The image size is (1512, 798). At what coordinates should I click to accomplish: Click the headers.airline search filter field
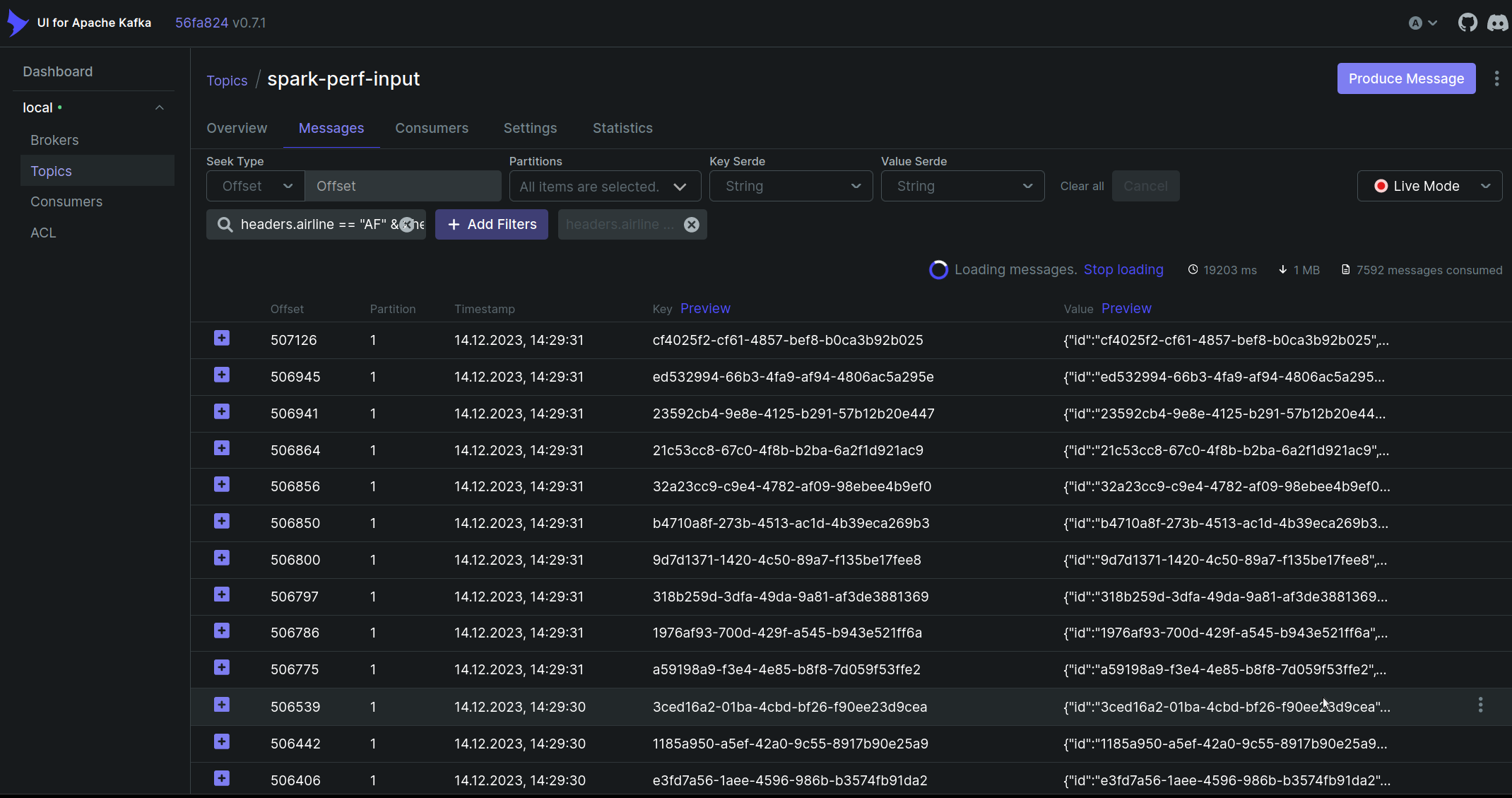click(x=317, y=225)
